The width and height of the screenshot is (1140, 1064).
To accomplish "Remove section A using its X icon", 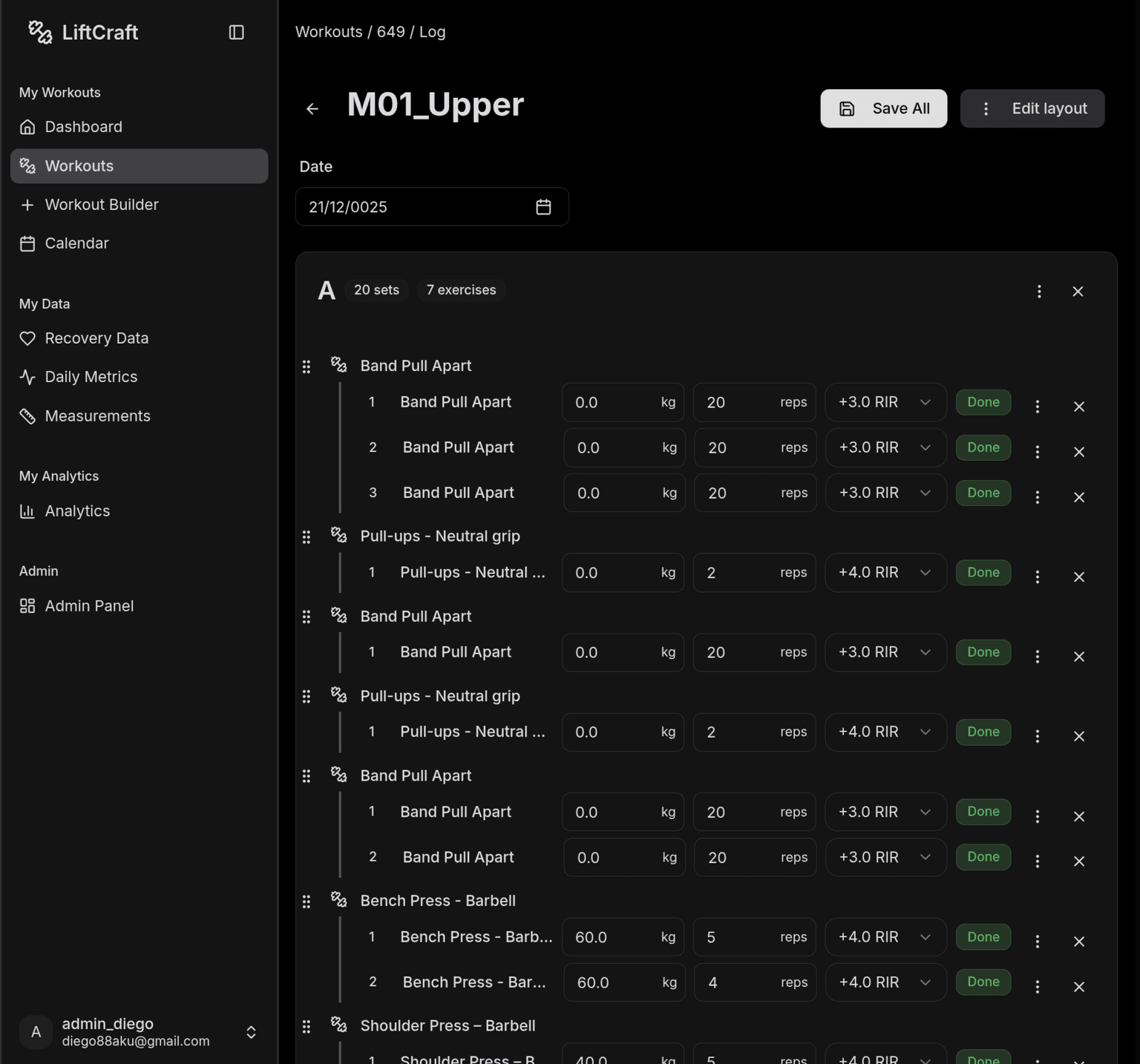I will coord(1078,292).
